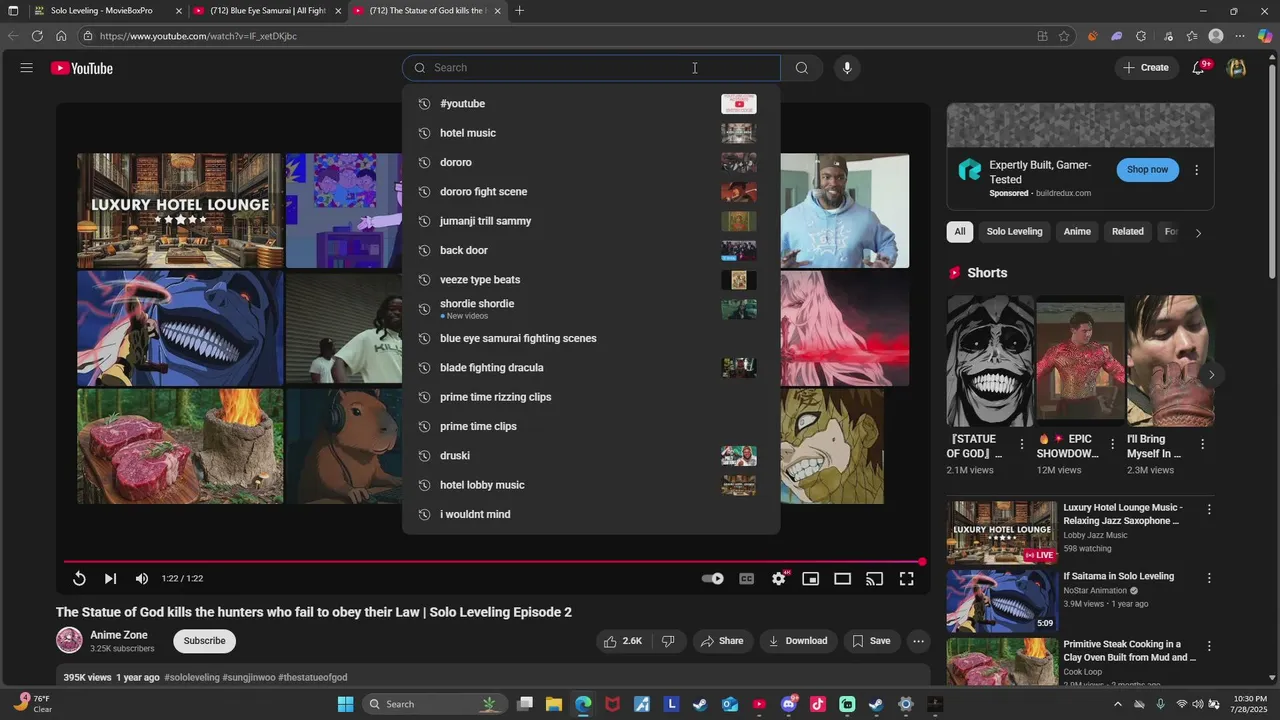Open the YouTube notifications bell
This screenshot has height=720, width=1280.
point(1199,68)
